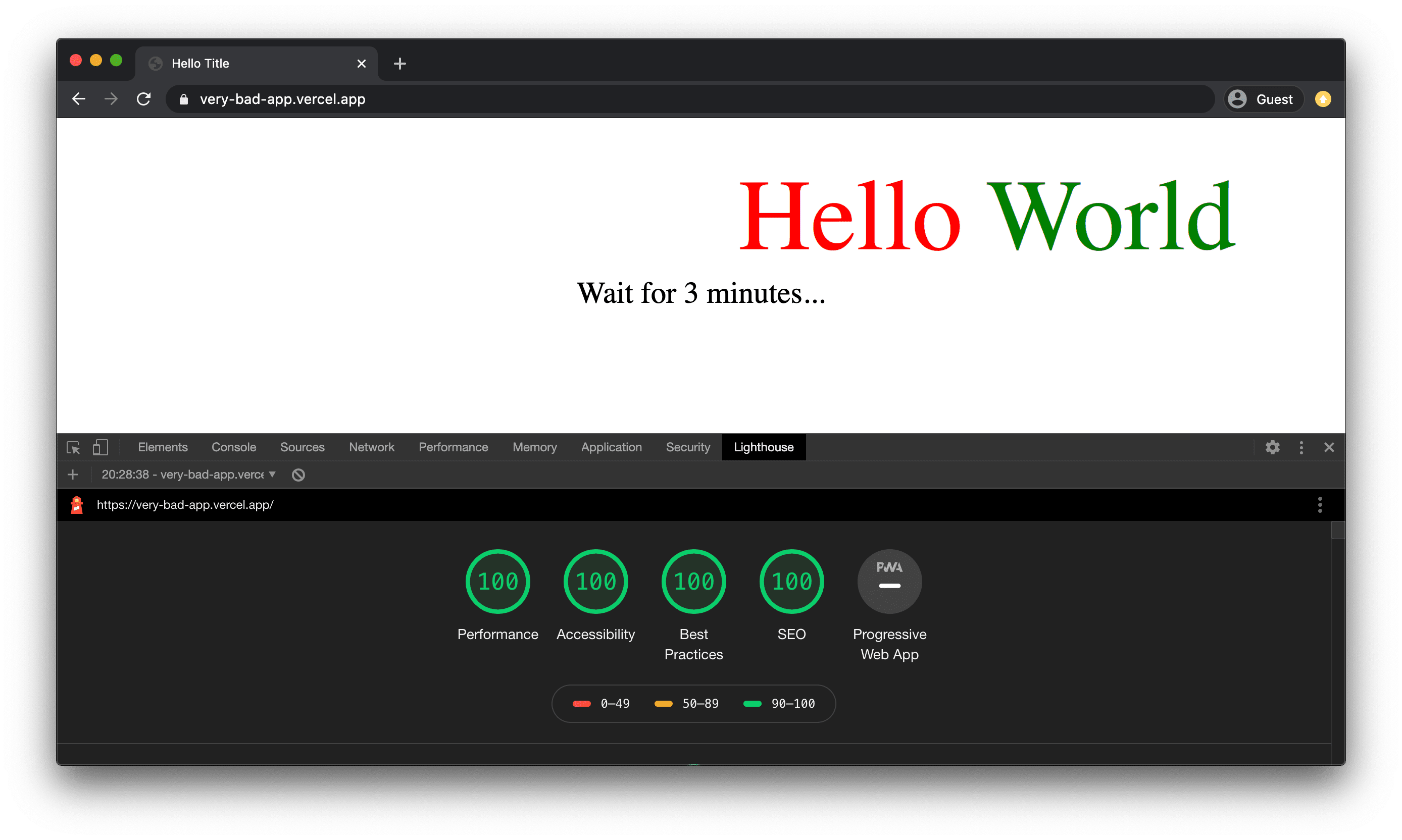Screen dimensions: 1402x840
Task: Jump to the Performance score gauge
Action: coord(498,582)
